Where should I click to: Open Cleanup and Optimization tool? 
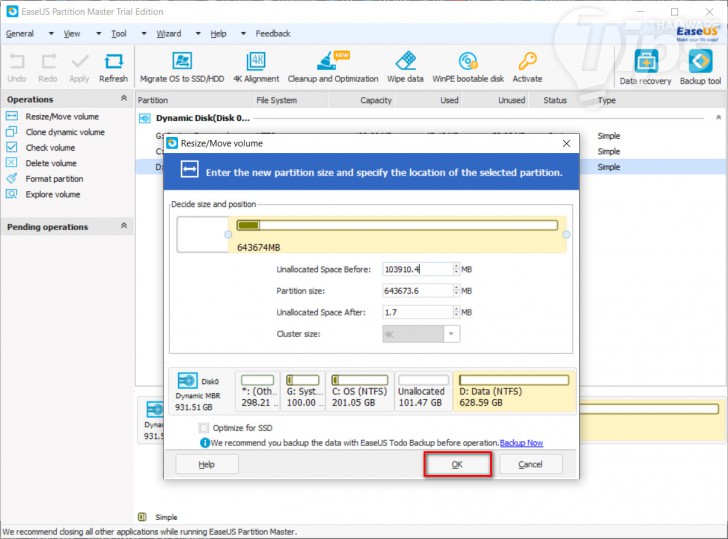[x=333, y=68]
